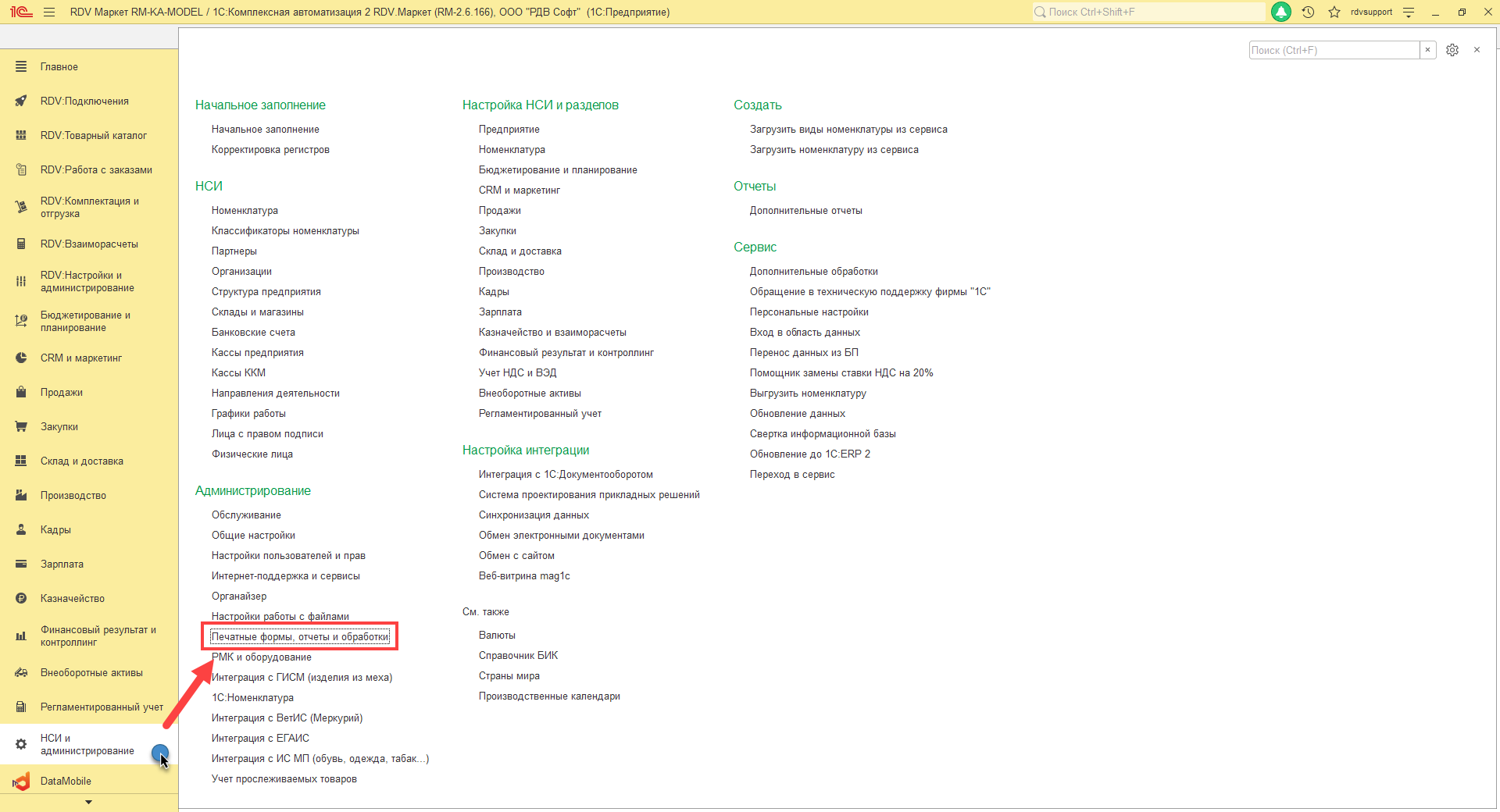Image resolution: width=1500 pixels, height=812 pixels.
Task: Open Физические лица link
Action: point(252,454)
